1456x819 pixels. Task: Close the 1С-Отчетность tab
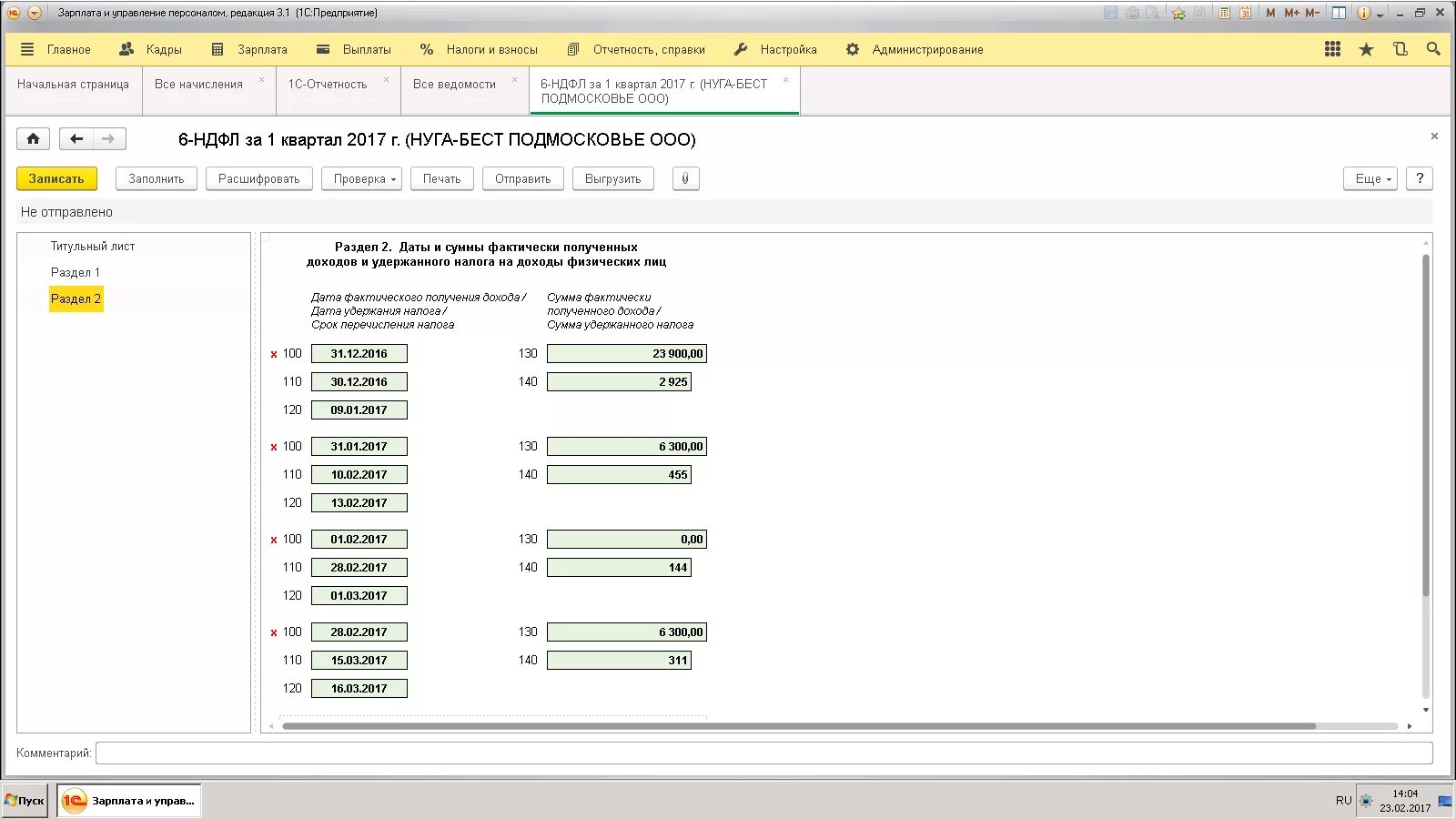[x=386, y=80]
